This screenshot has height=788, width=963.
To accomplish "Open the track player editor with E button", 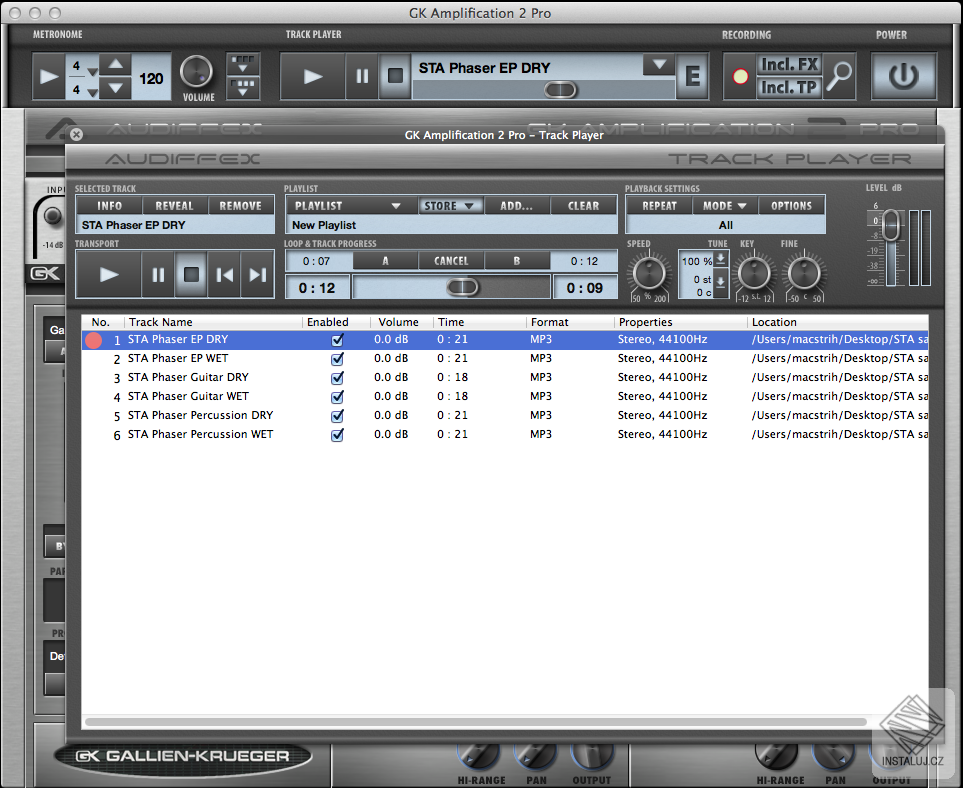I will (692, 76).
